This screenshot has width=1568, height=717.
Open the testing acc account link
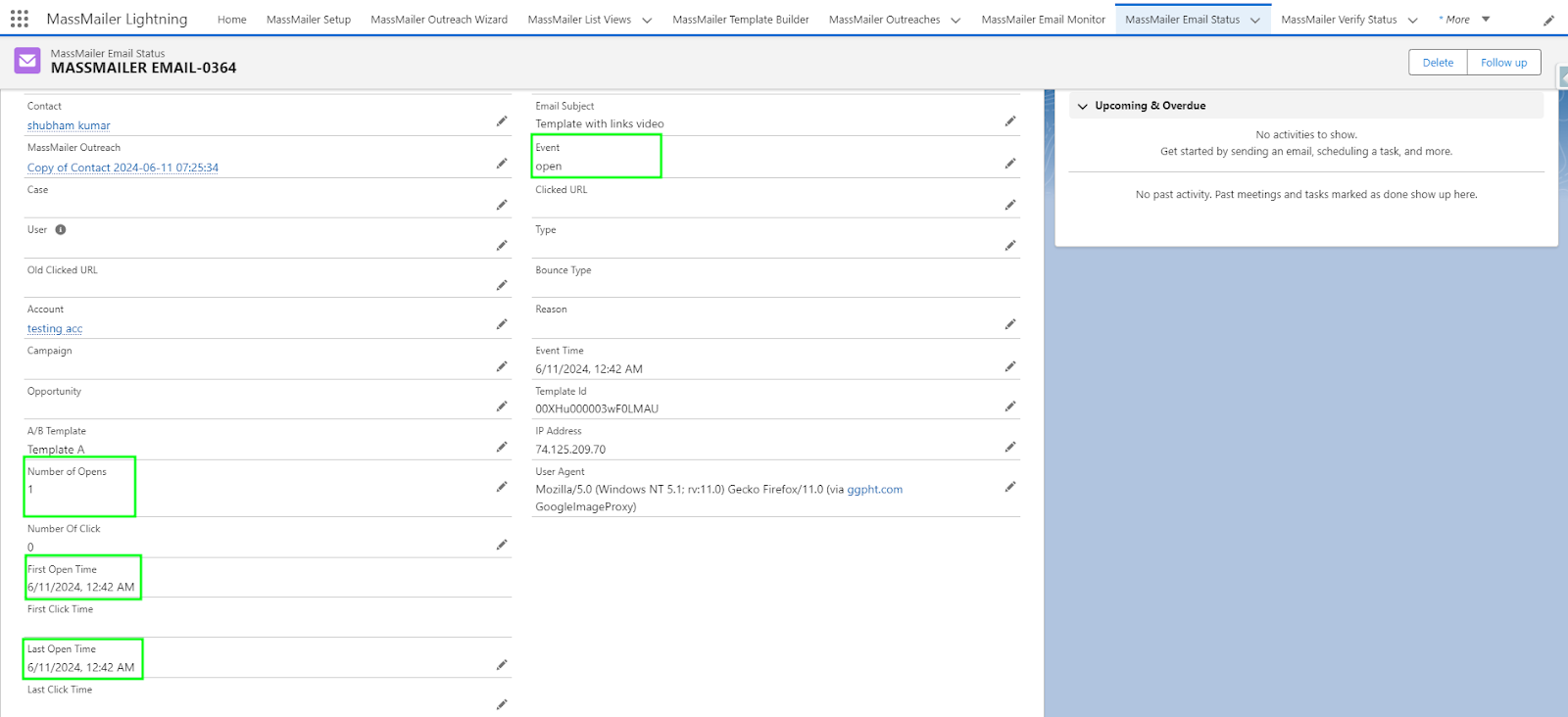55,328
